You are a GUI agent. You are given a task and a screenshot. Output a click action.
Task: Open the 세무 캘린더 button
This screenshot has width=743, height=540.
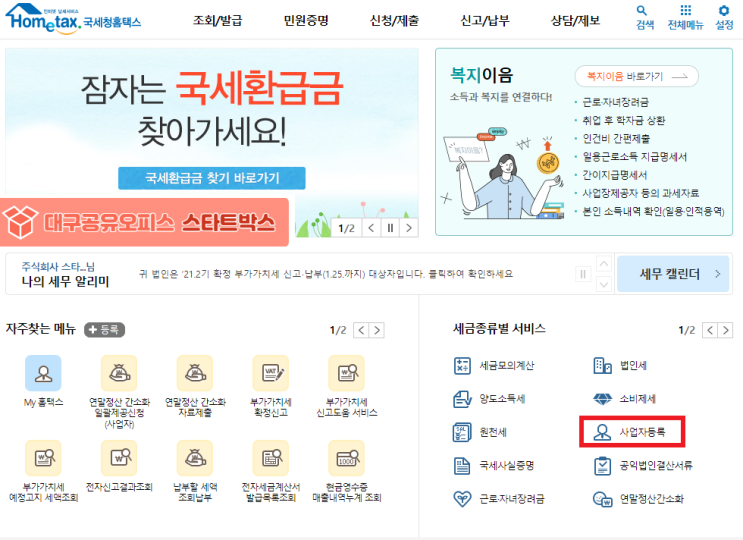coord(673,274)
